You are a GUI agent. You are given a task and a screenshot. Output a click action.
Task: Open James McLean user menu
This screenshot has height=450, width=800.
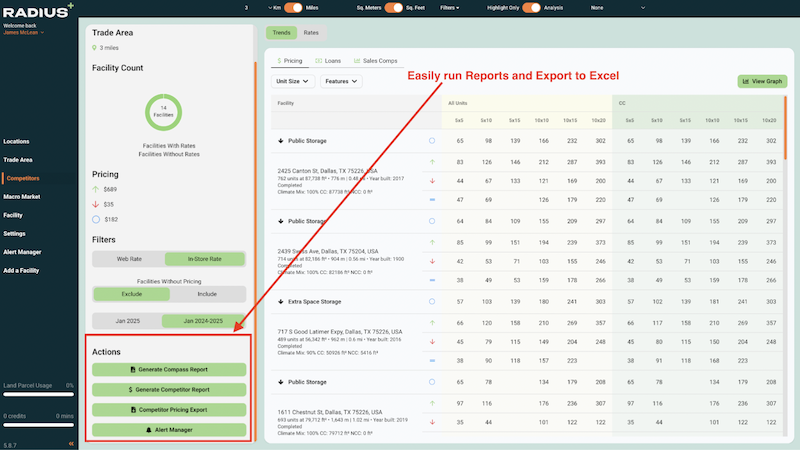[x=23, y=33]
